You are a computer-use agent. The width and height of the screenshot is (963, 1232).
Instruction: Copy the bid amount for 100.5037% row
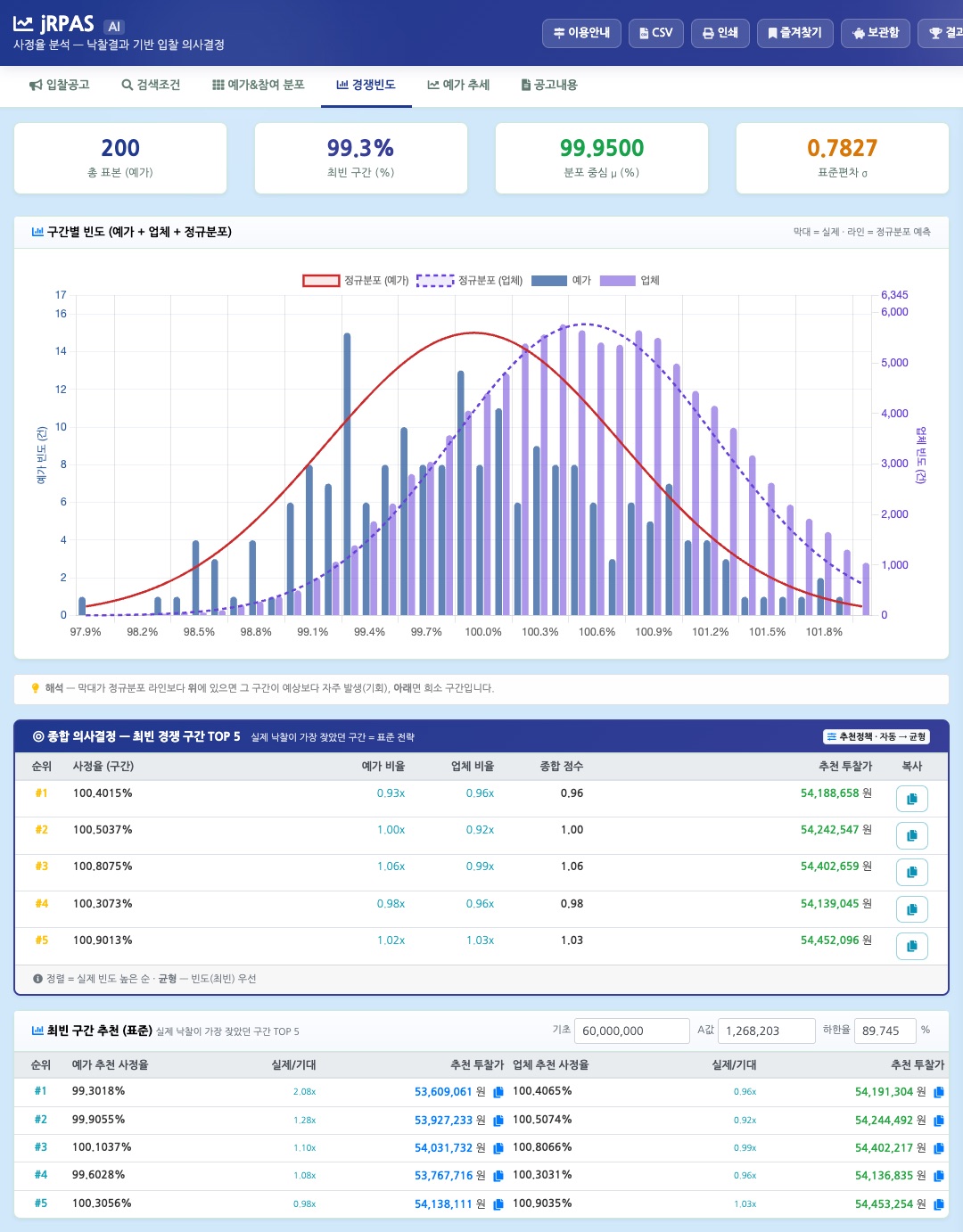click(x=911, y=835)
